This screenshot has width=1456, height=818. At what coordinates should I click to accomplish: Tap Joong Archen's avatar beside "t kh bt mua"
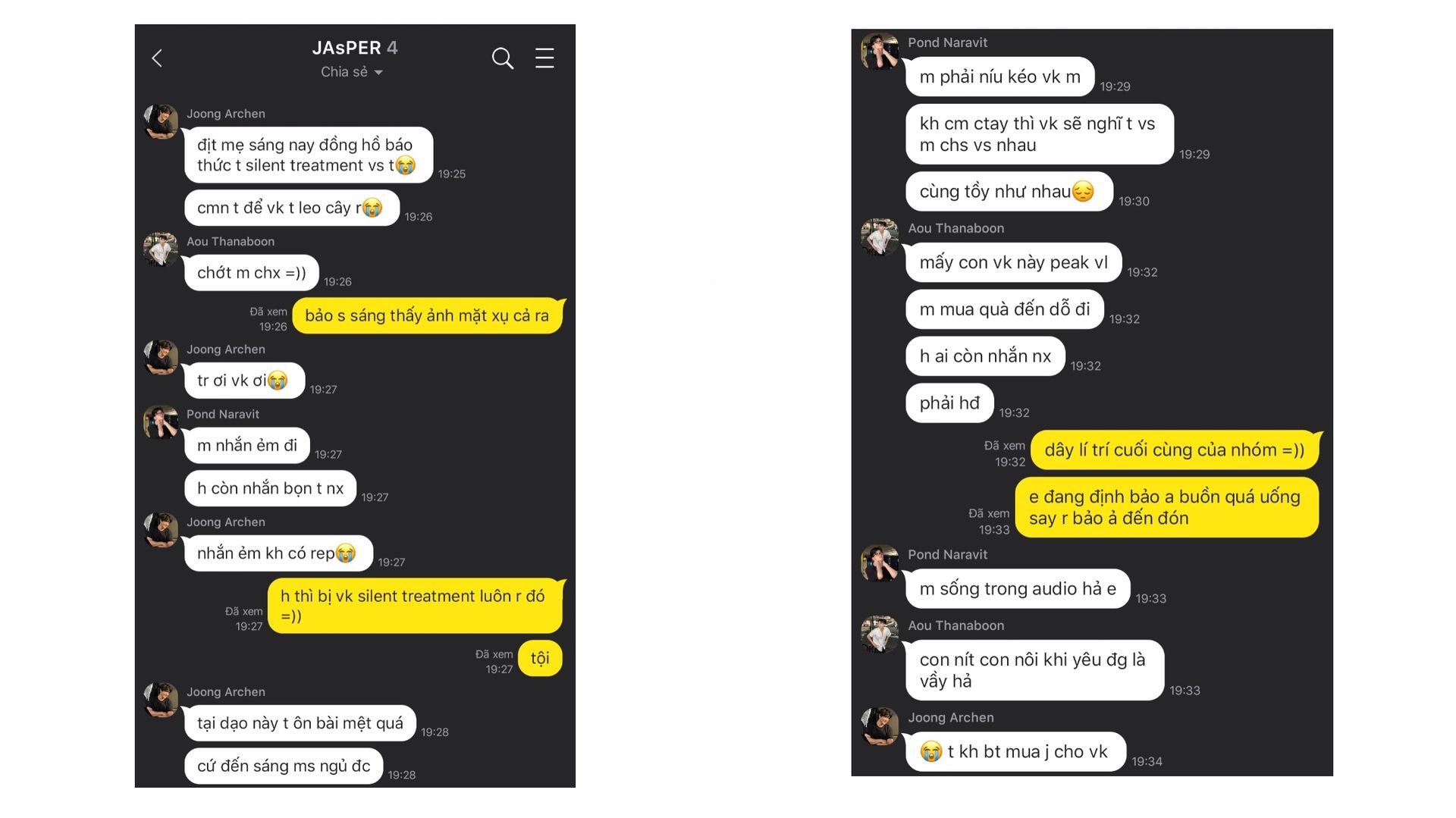click(x=880, y=726)
